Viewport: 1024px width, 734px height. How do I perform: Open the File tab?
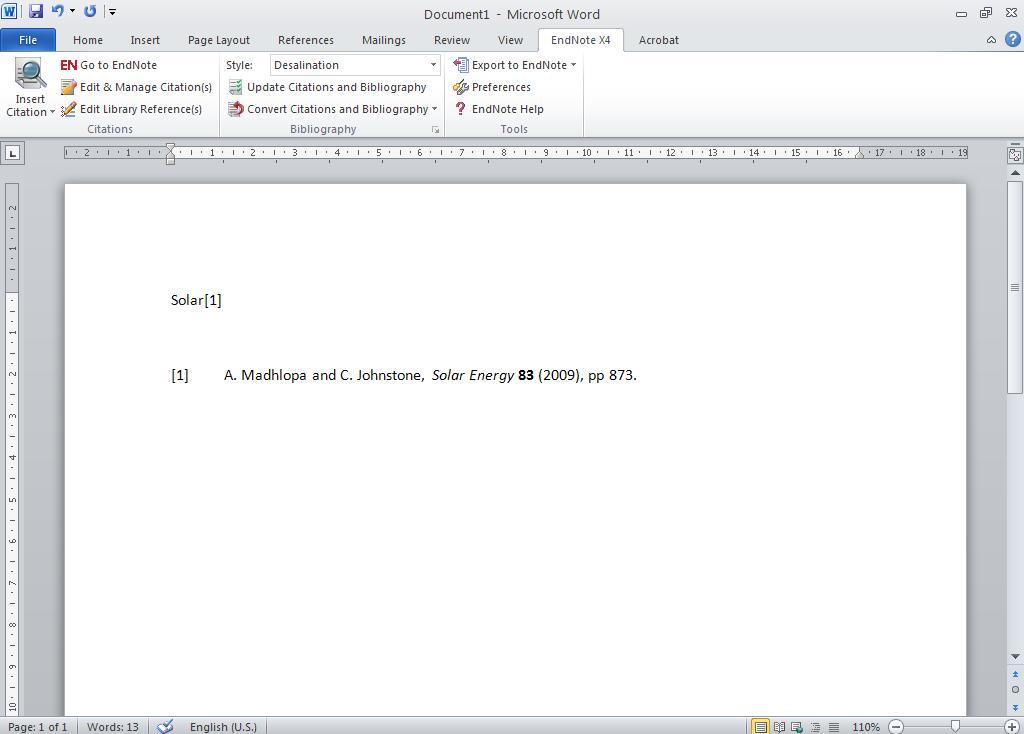coord(28,40)
